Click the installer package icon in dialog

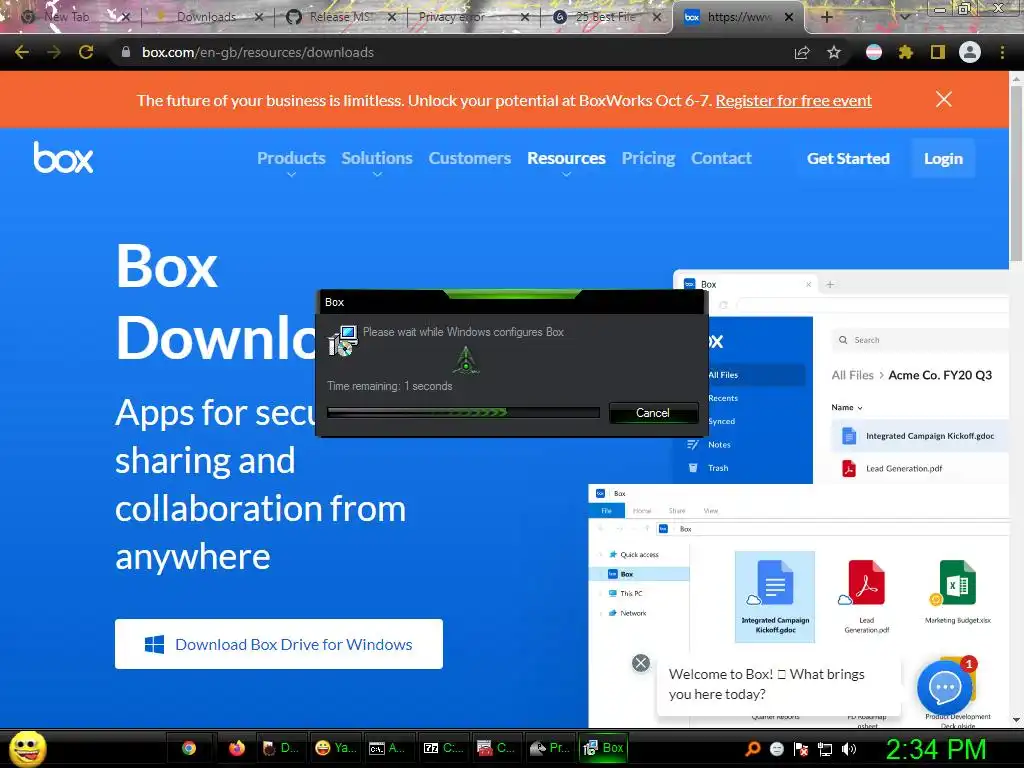pyautogui.click(x=342, y=341)
